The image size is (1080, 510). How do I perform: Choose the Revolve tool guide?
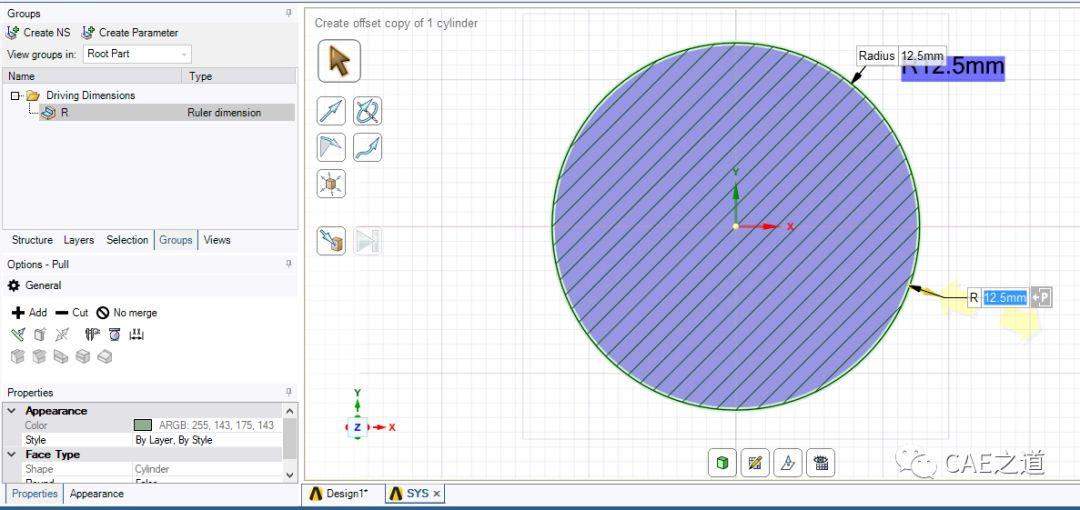pyautogui.click(x=367, y=111)
